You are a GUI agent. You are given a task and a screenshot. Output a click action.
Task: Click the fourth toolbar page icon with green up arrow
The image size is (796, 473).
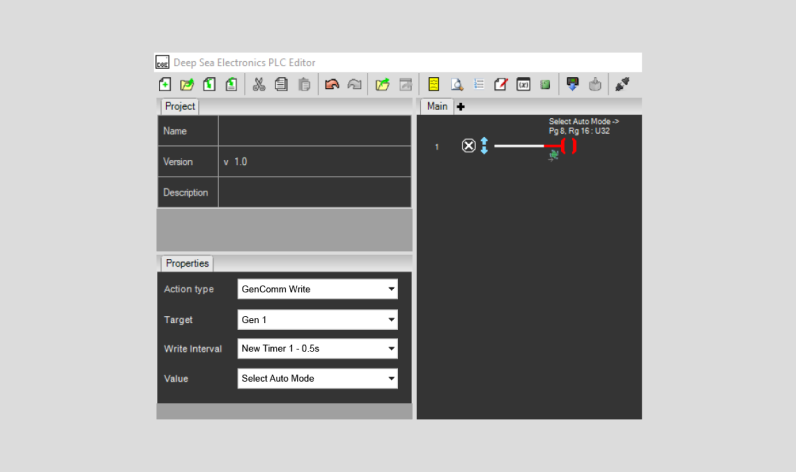231,84
